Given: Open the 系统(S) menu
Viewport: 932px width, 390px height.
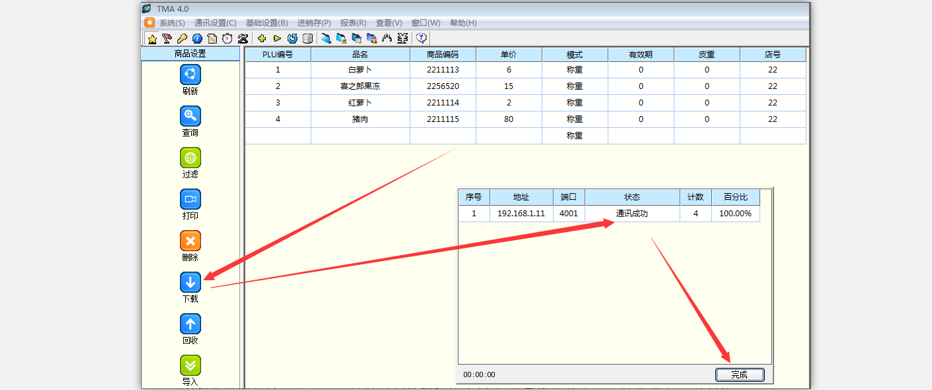Looking at the screenshot, I should tap(172, 23).
